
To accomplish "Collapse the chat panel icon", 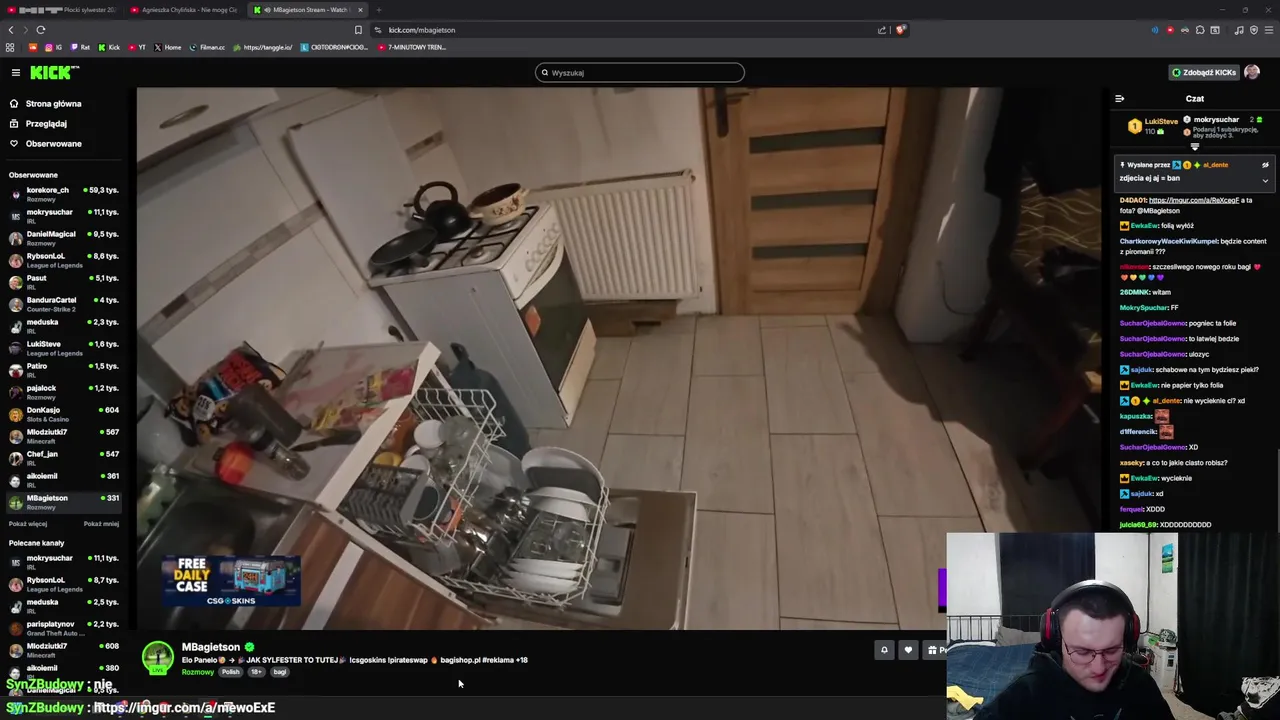I will coord(1119,99).
